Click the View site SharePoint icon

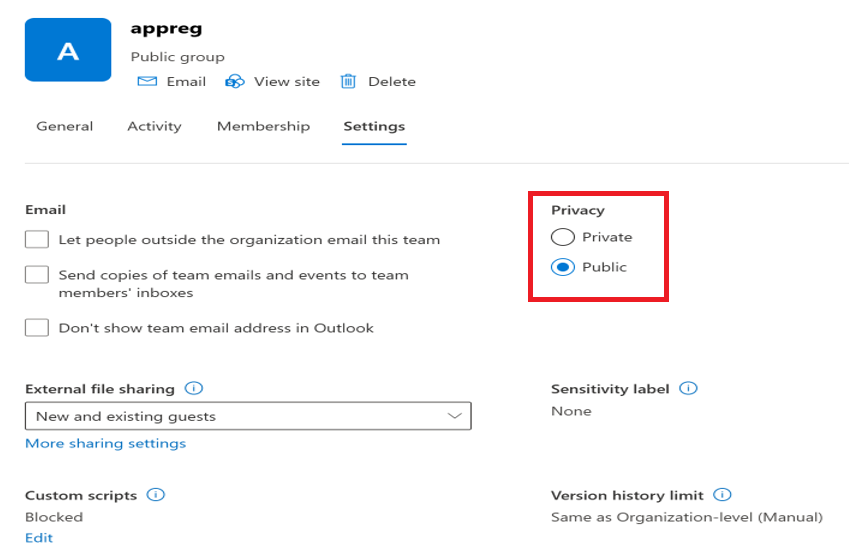tap(235, 82)
